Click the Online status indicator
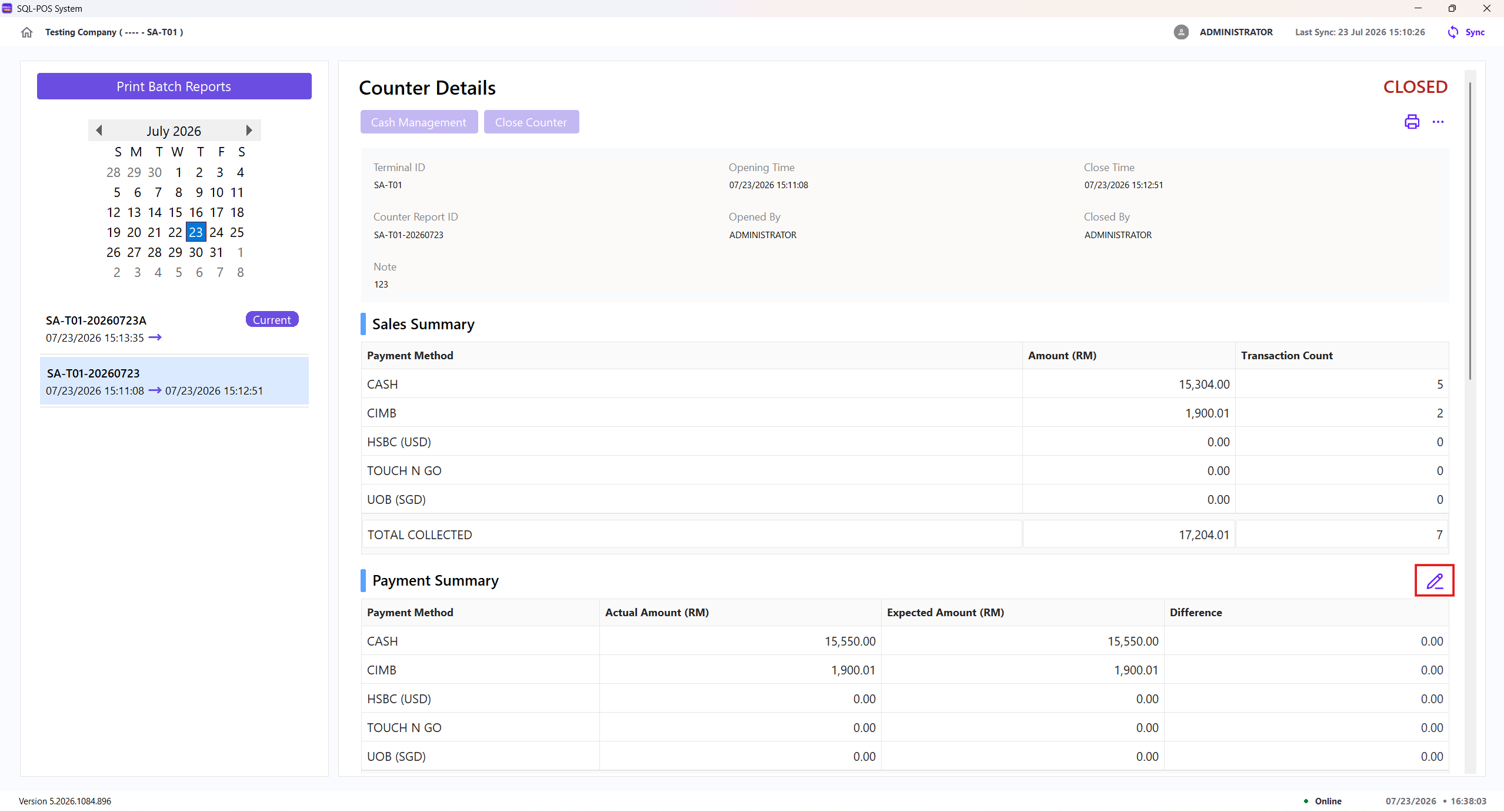Viewport: 1504px width, 812px height. (x=1322, y=801)
